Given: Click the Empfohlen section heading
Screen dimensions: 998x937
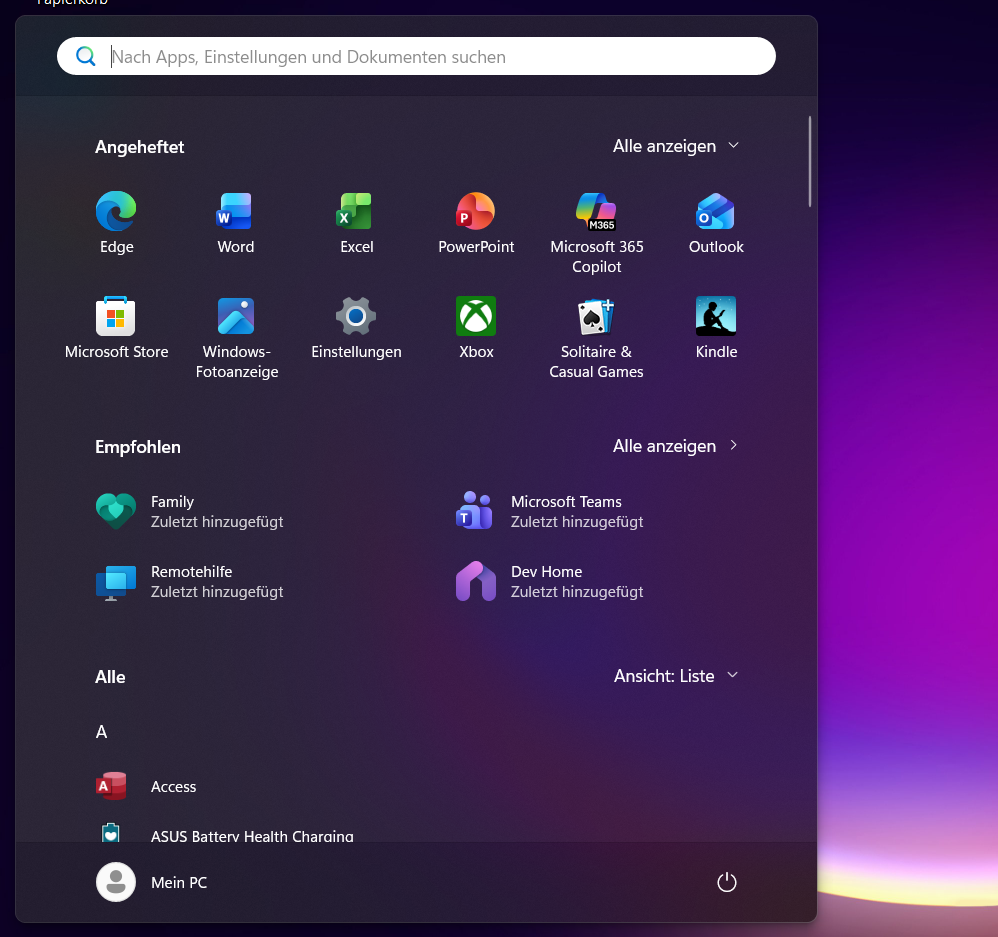Looking at the screenshot, I should pyautogui.click(x=137, y=447).
